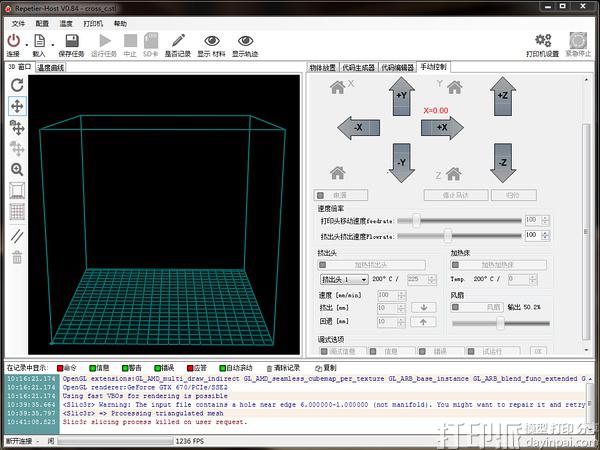This screenshot has height=450, width=600.
Task: Switch to the 温度曲线 tab
Action: coord(51,68)
